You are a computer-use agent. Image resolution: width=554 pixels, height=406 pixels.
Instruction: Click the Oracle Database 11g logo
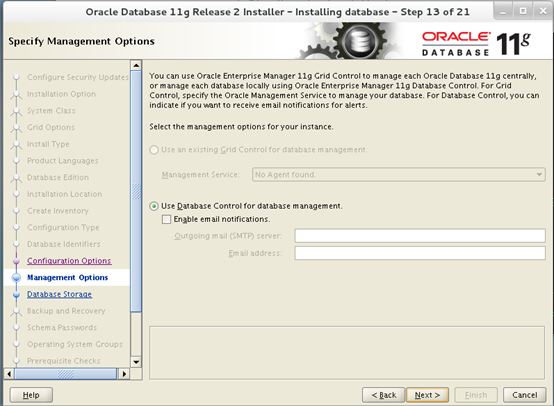476,44
